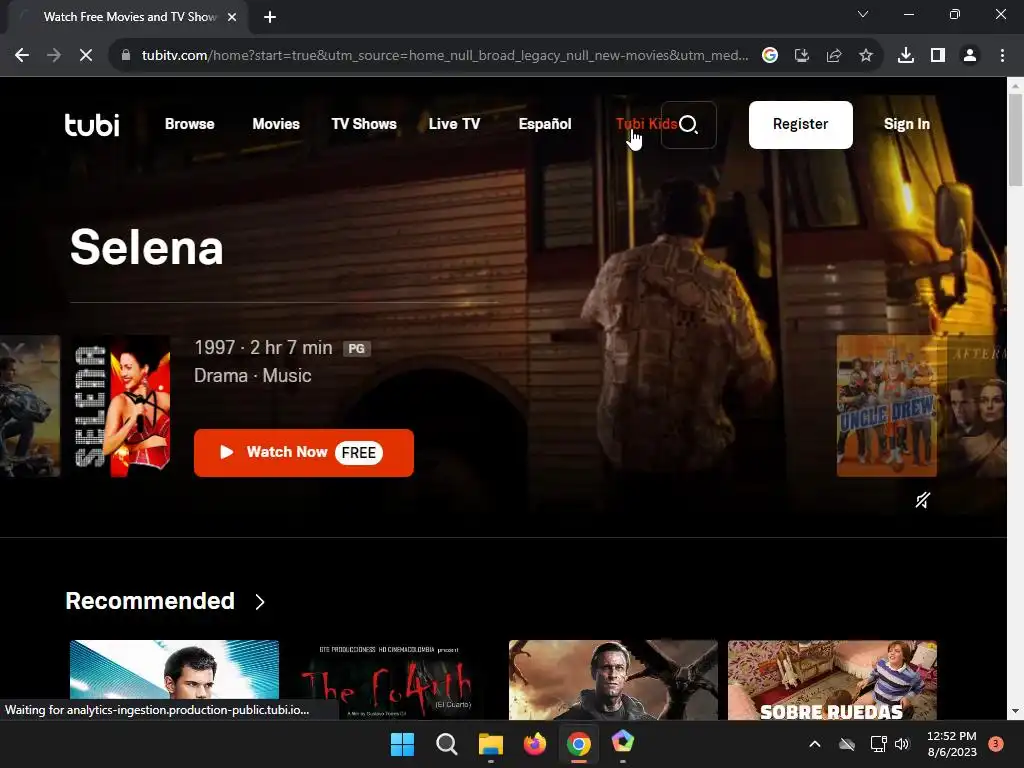Viewport: 1024px width, 768px height.
Task: Open the Selena title link
Action: pos(147,248)
